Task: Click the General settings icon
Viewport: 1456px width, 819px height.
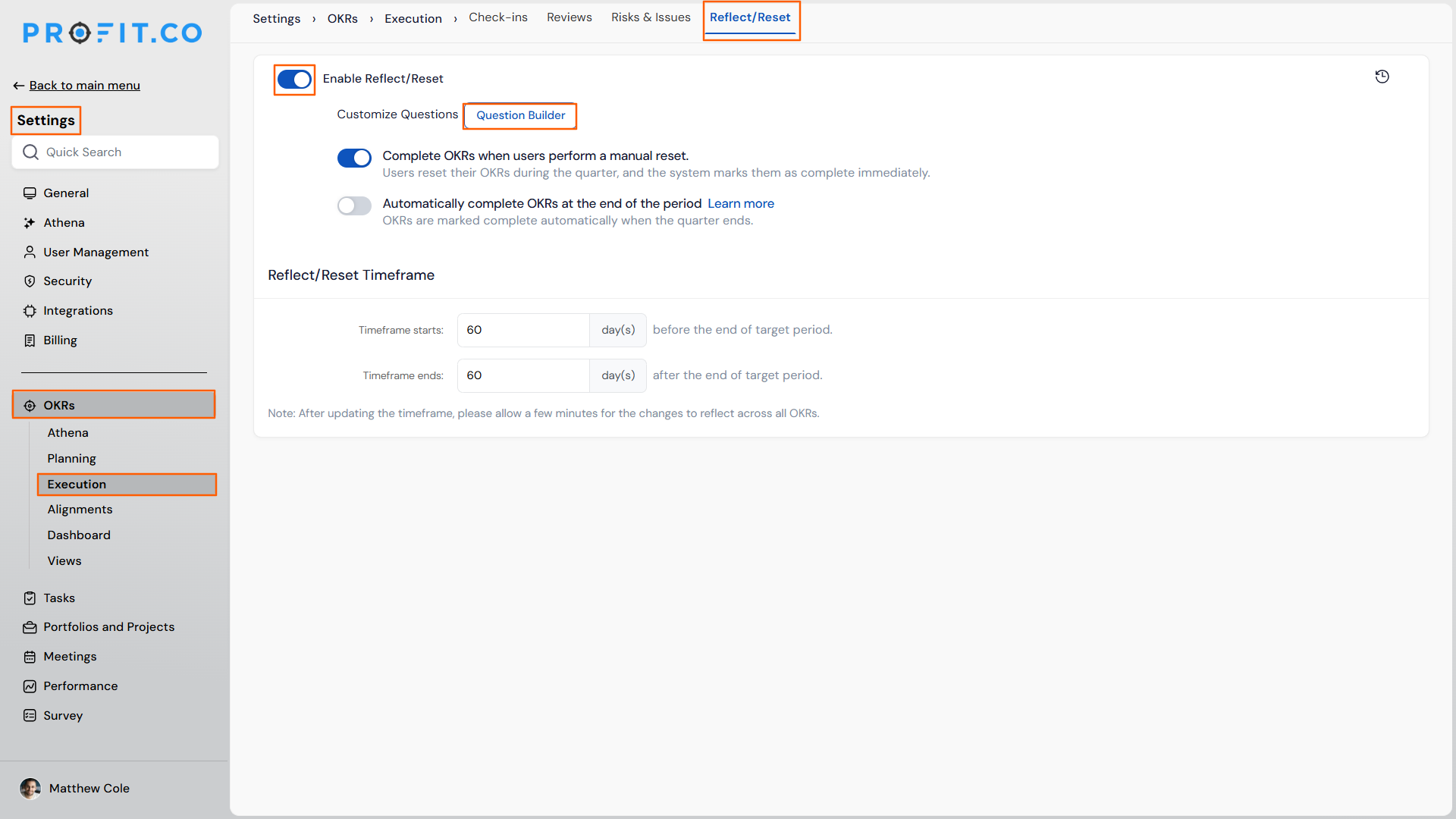Action: tap(30, 193)
